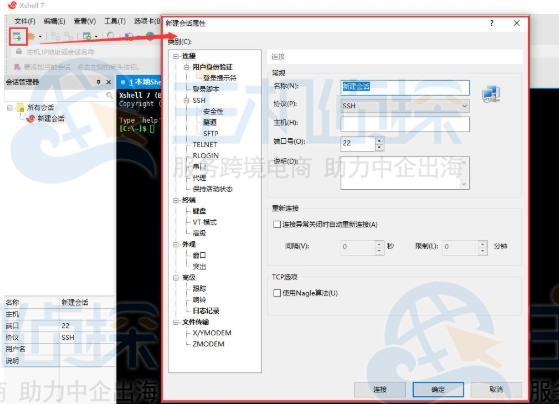The height and width of the screenshot is (404, 559).
Task: Switch to the 本地Shell tab
Action: pyautogui.click(x=140, y=82)
